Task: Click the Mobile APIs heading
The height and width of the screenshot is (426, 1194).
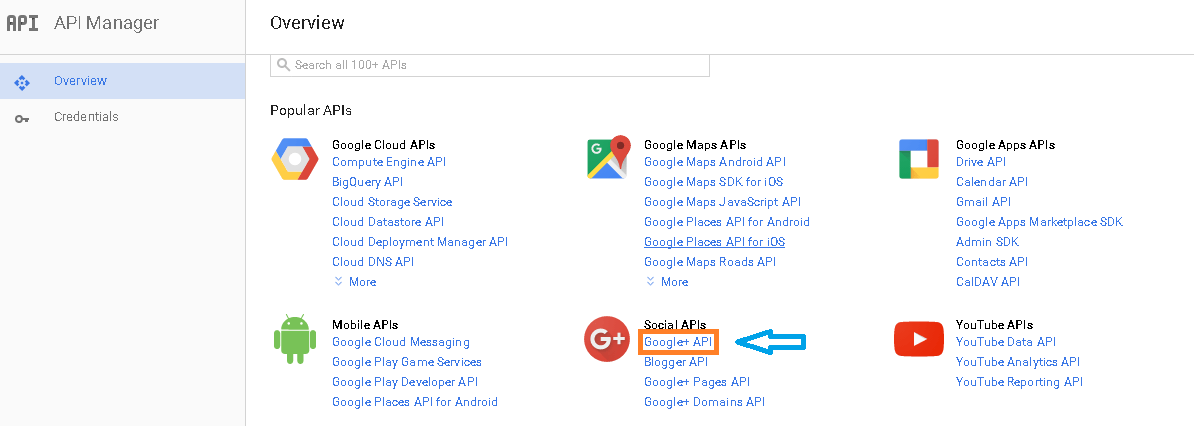Action: 366,325
